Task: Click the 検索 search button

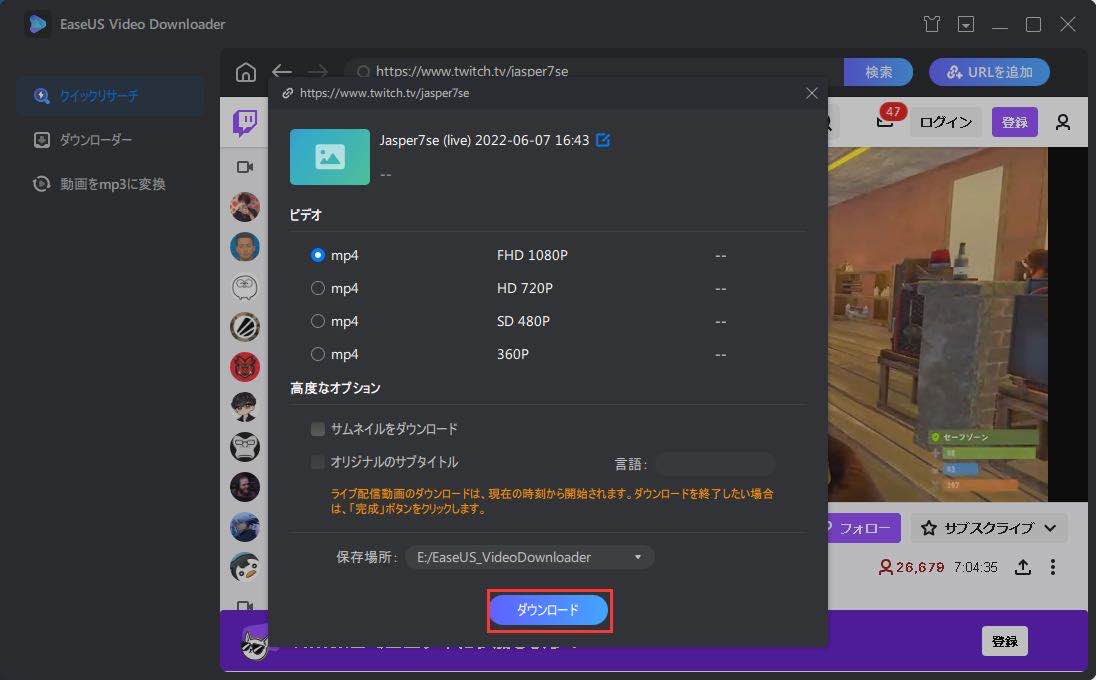Action: (x=878, y=71)
